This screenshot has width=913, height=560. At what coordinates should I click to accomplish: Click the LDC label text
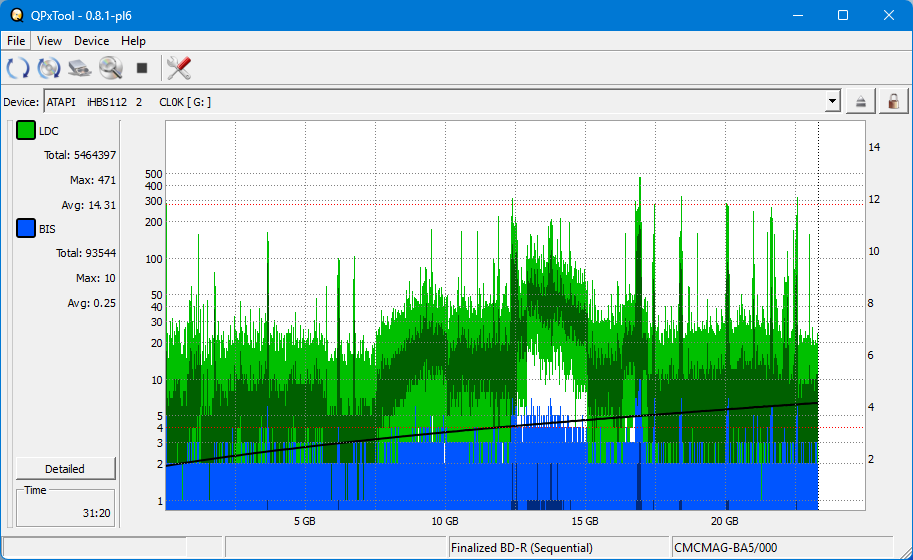(49, 131)
